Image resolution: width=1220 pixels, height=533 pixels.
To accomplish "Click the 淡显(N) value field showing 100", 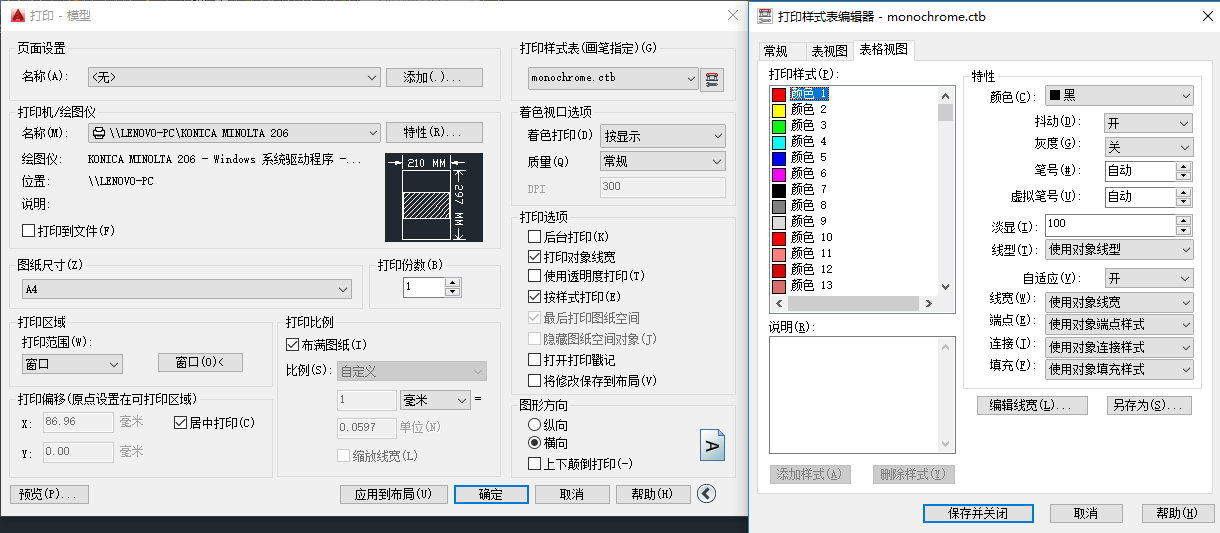I will [1110, 224].
